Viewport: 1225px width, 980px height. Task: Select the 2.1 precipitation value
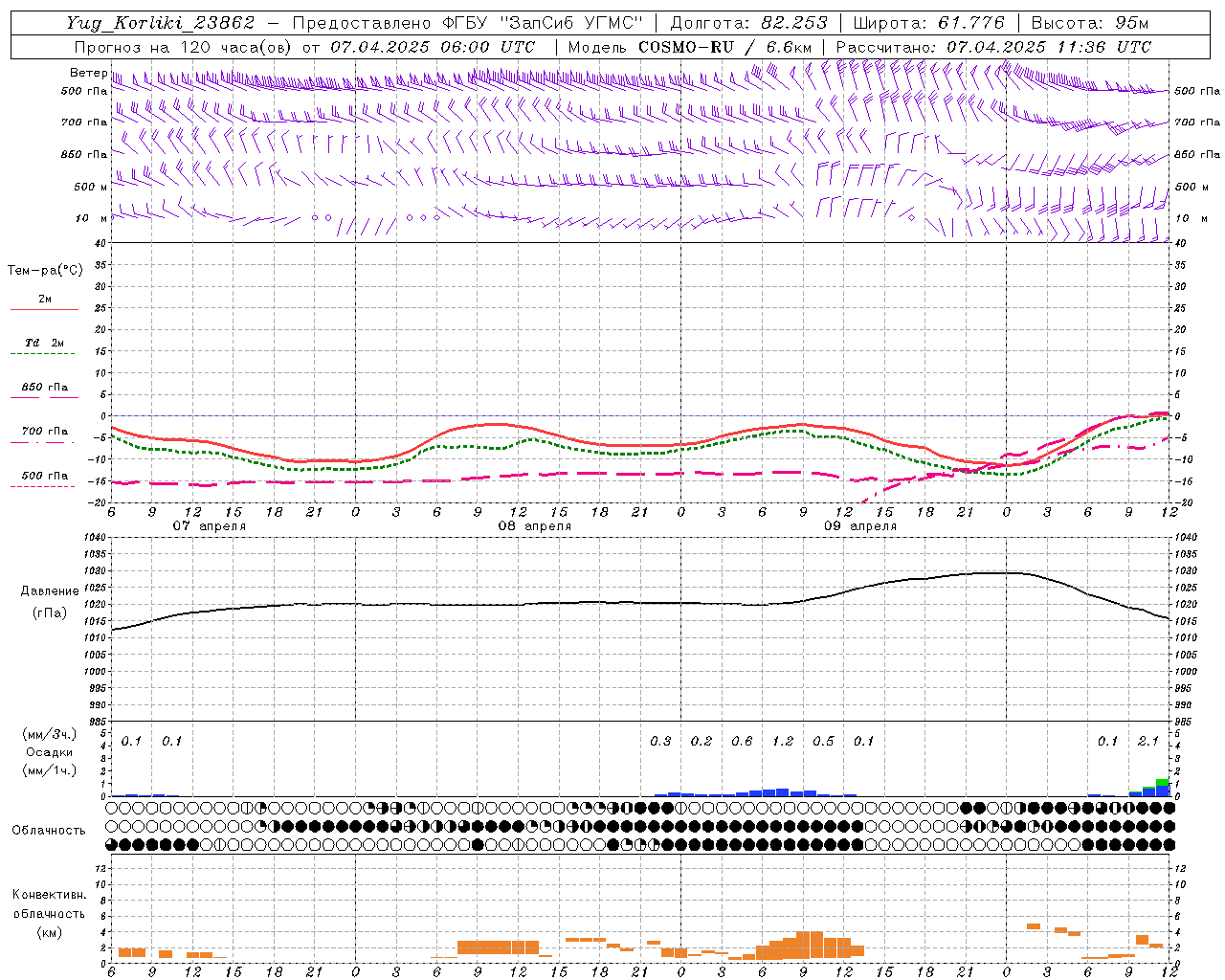point(1148,741)
